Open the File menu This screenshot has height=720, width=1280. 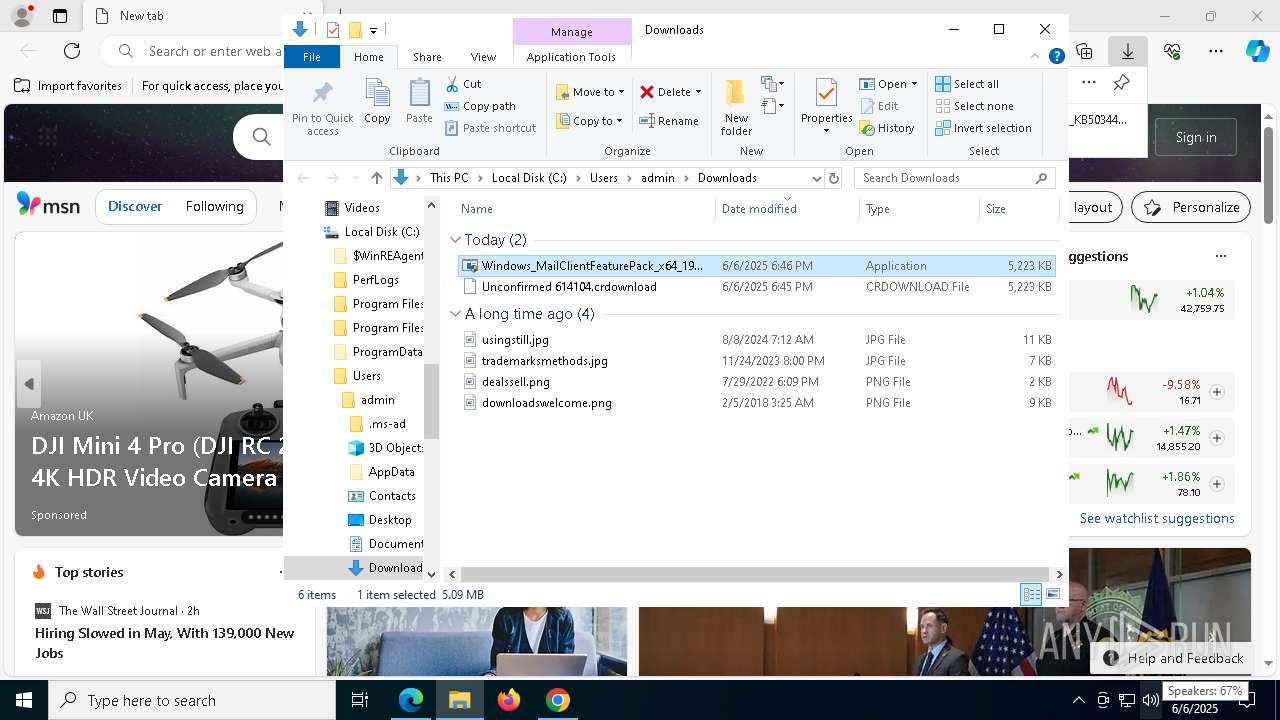tap(312, 57)
